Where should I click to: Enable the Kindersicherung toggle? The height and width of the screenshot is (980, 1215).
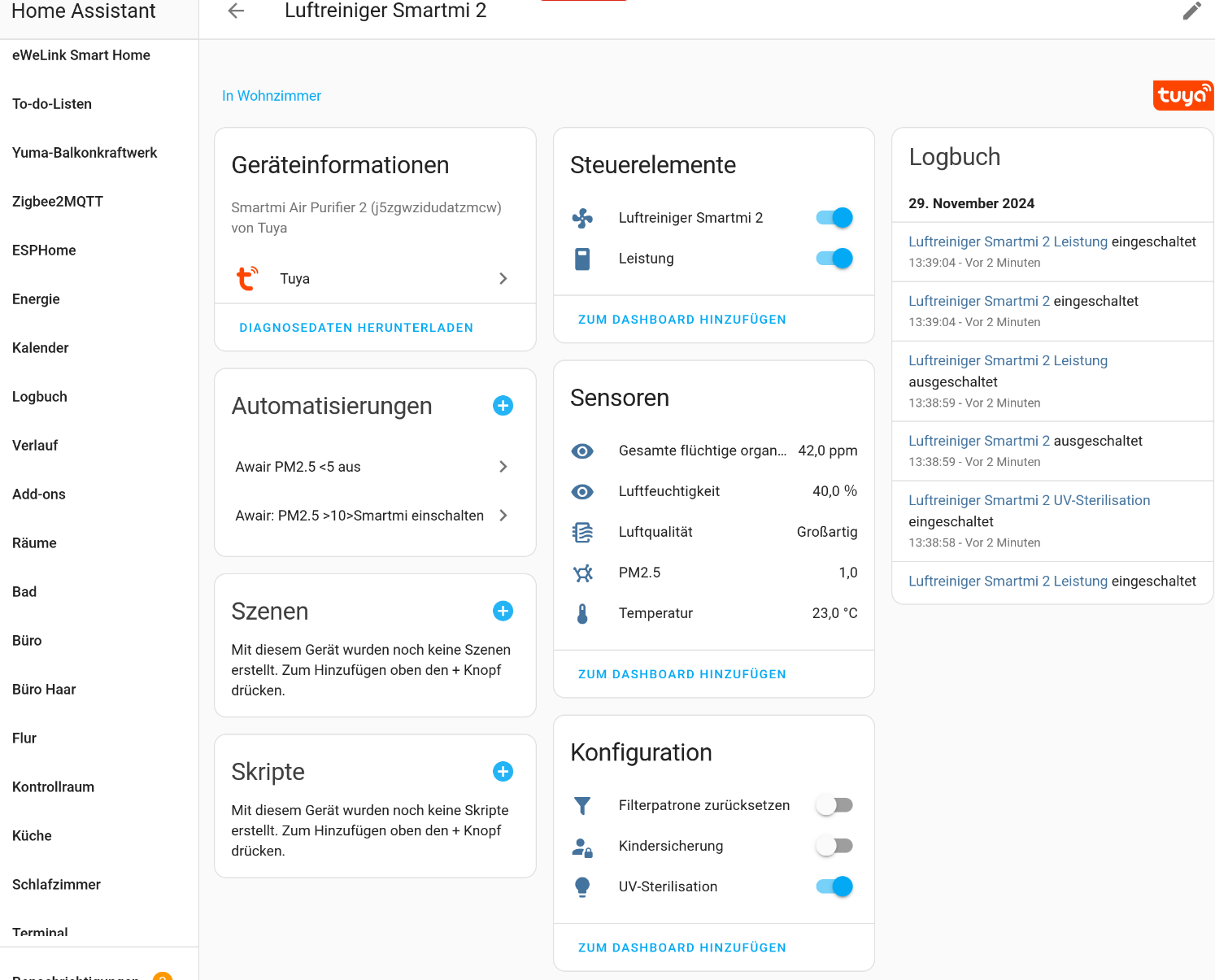pos(834,846)
